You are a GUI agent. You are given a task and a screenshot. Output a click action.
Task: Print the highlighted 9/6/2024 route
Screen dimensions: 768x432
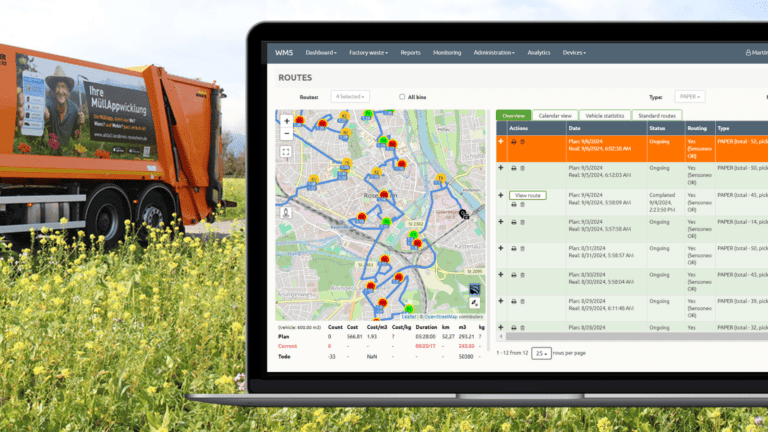click(513, 142)
